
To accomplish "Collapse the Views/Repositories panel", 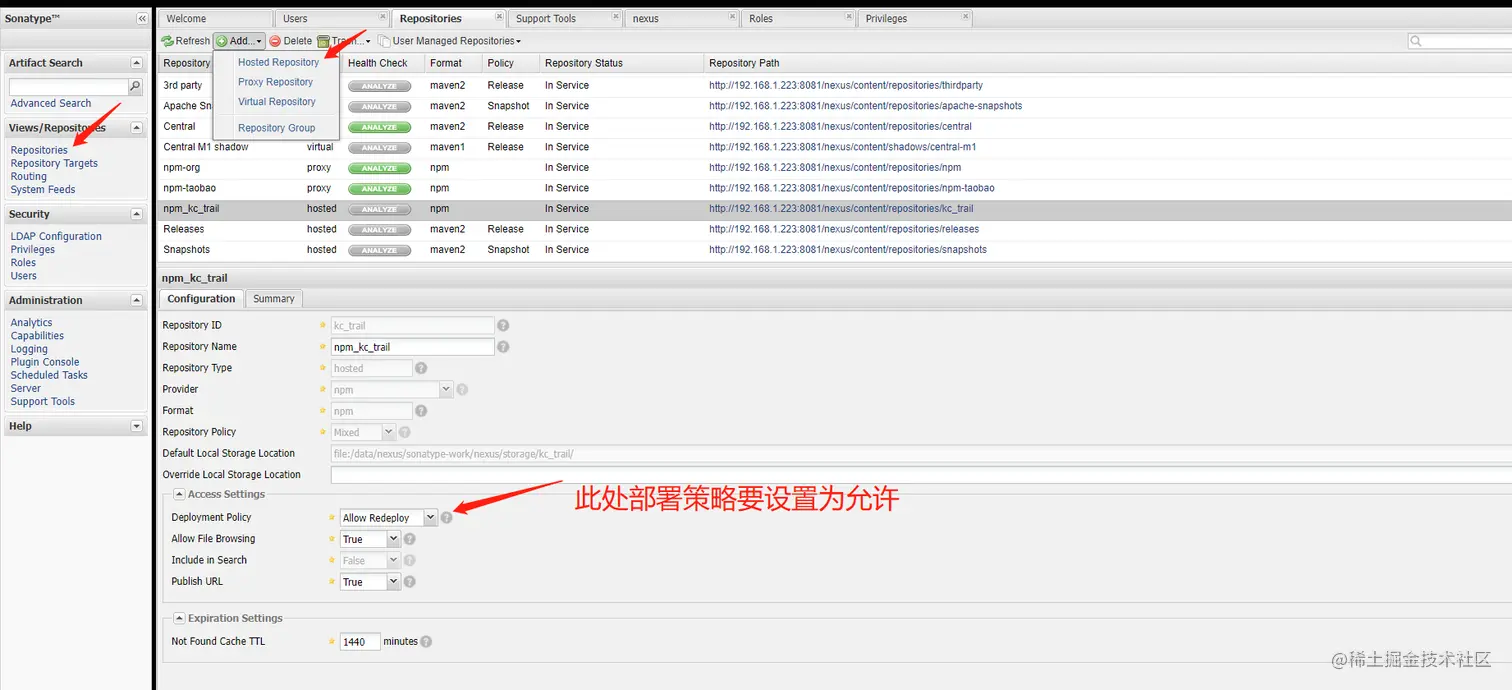I will (137, 128).
